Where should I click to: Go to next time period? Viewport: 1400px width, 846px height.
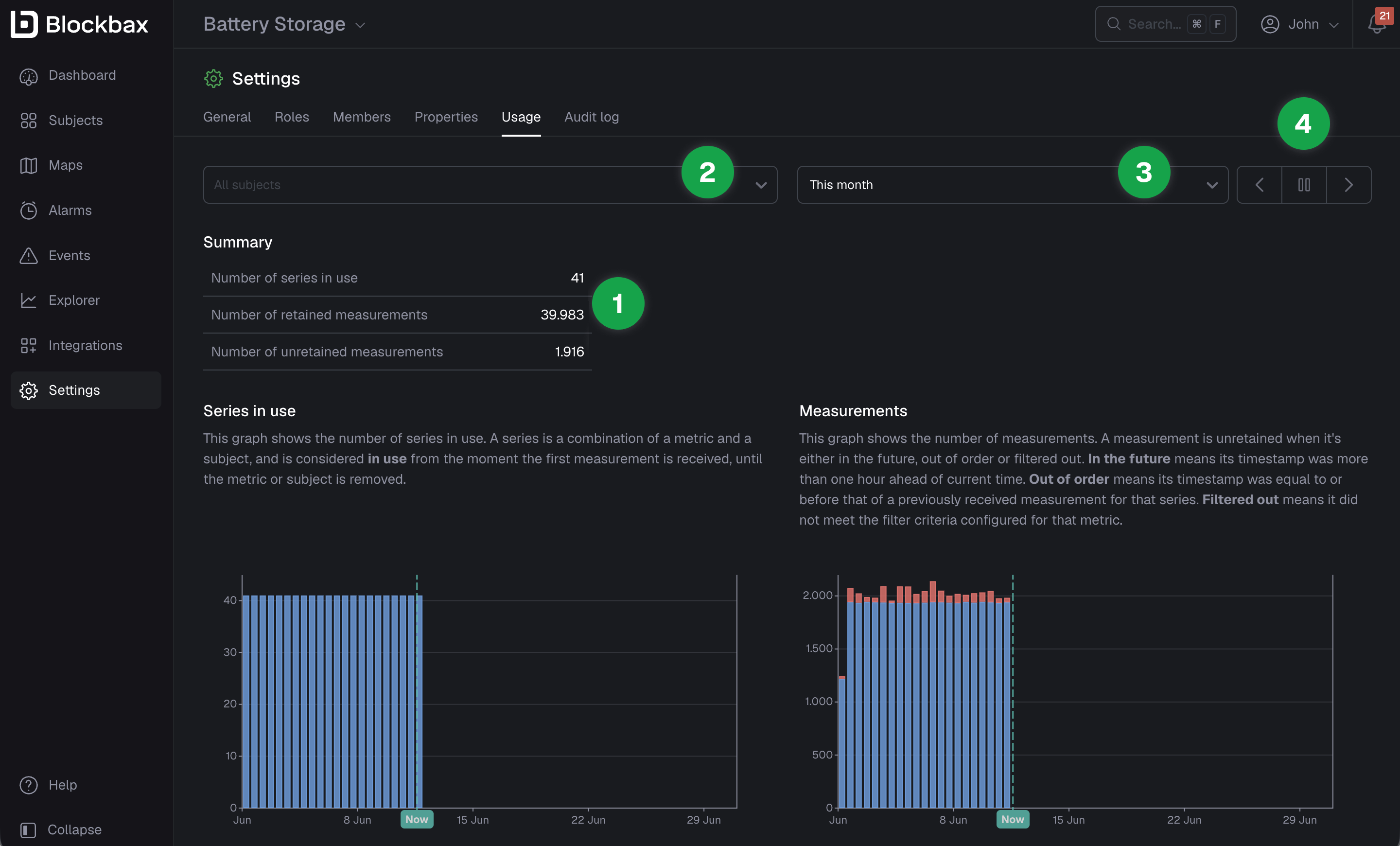pyautogui.click(x=1349, y=185)
